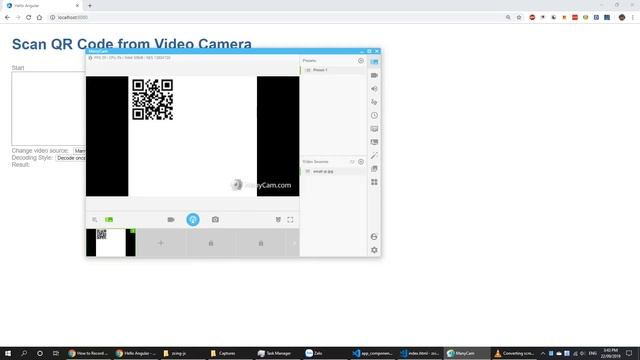Screen dimensions: 640x360
Task: Open the Decoding Style dropdown
Action: [71, 158]
